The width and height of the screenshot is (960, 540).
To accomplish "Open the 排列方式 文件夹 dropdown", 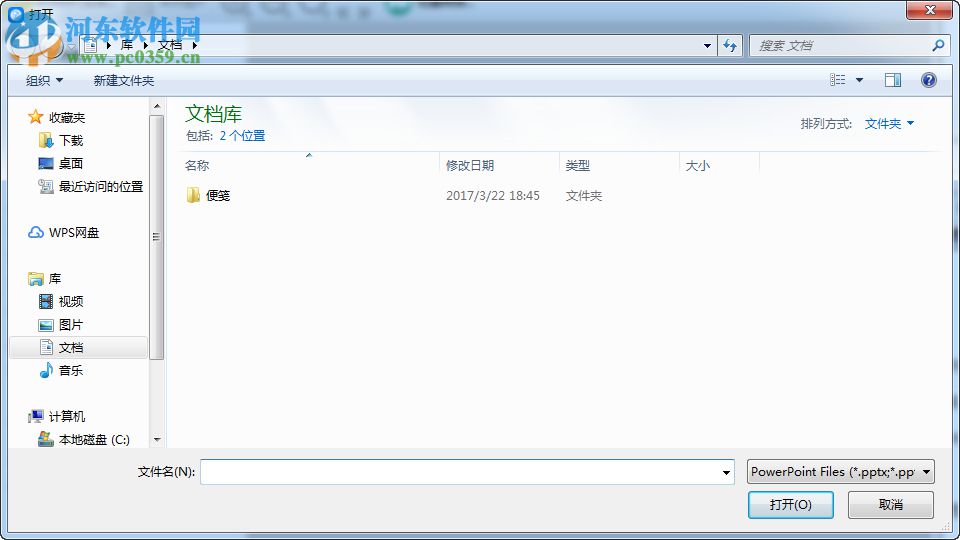I will tap(889, 124).
